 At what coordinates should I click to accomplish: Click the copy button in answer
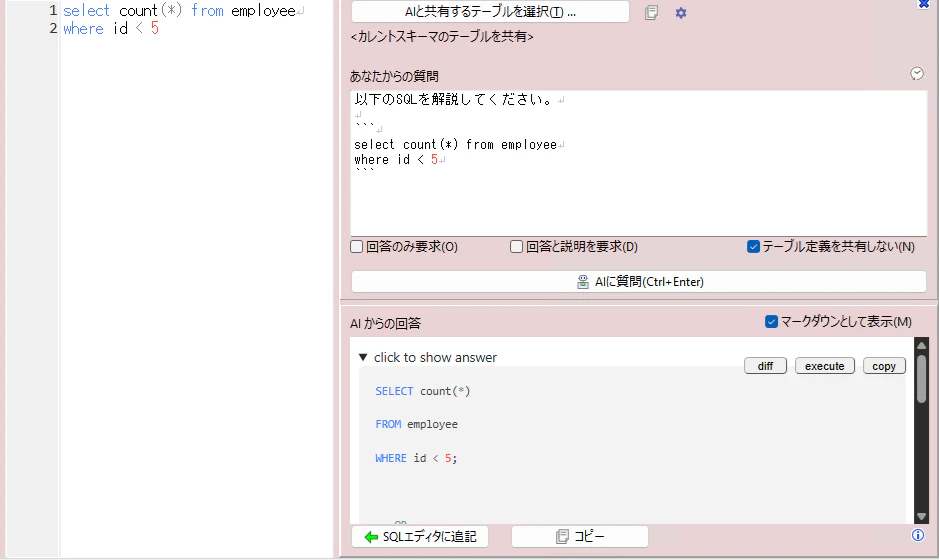tap(884, 366)
